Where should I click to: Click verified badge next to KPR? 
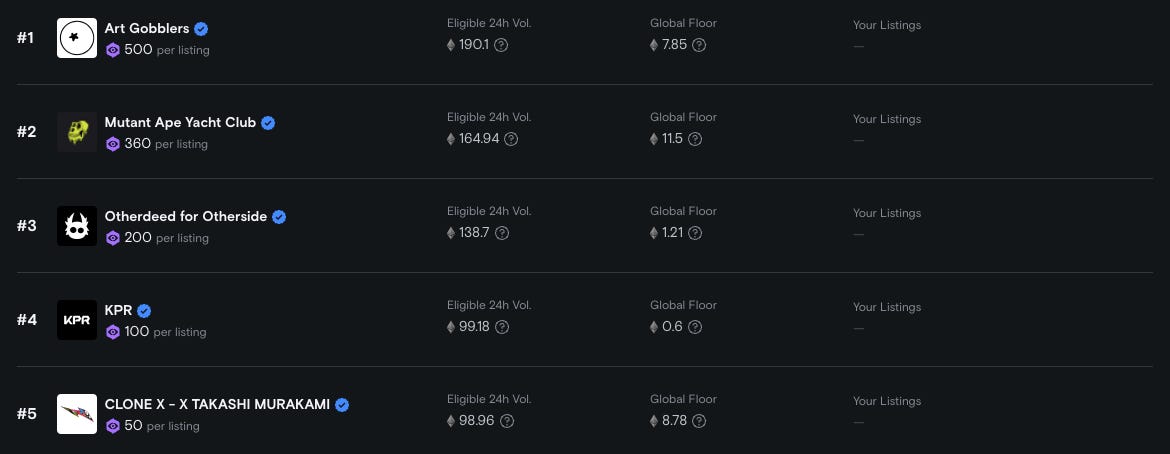coord(144,311)
